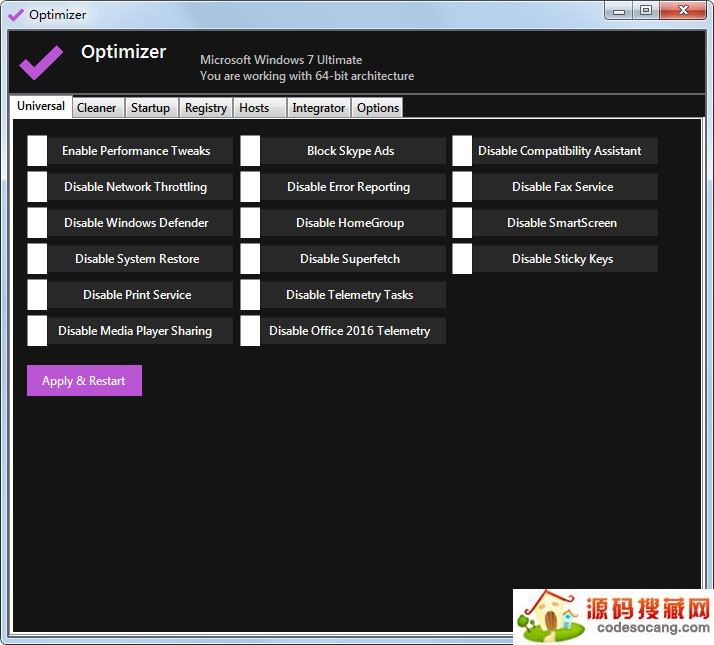Screen dimensions: 714x645
Task: Open the Registry tab
Action: 206,108
